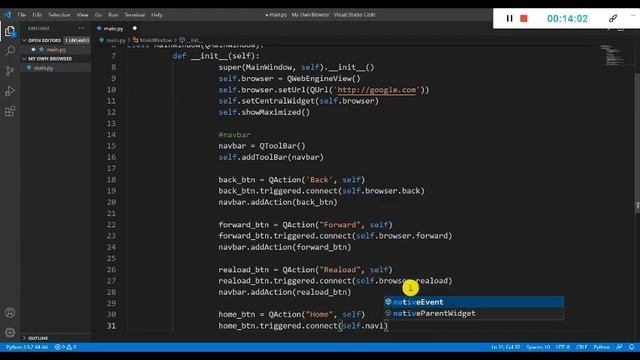The height and width of the screenshot is (360, 640).
Task: Click the 1 unsaved badge
Action: 77,40
